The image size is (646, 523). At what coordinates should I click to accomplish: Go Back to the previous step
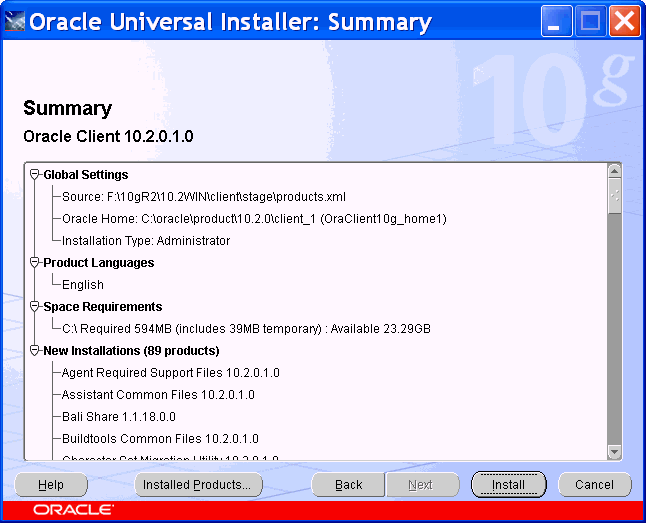point(349,485)
